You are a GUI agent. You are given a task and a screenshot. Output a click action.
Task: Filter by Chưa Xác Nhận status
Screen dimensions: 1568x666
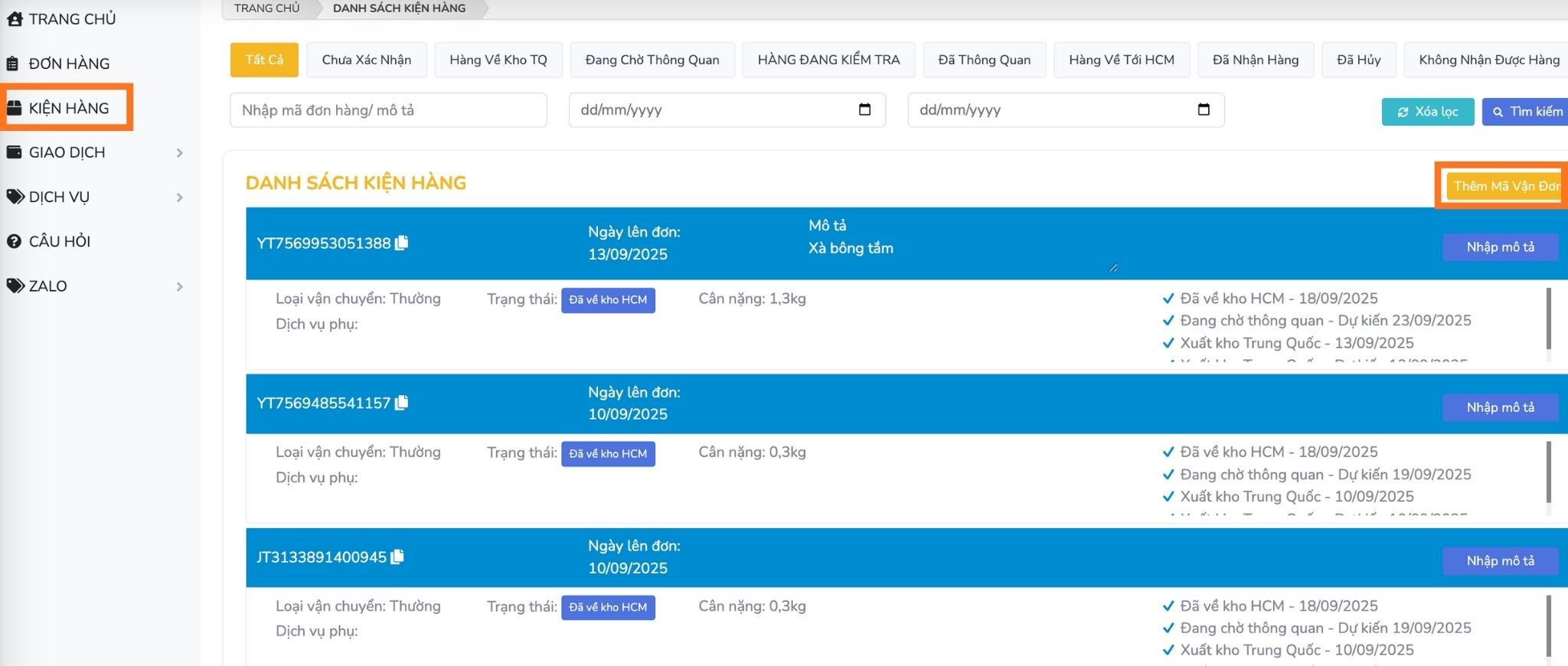point(366,60)
